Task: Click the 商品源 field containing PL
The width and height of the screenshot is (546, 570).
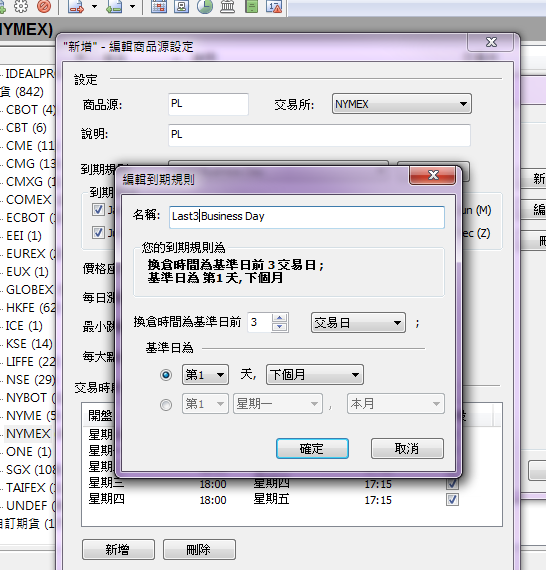Action: (208, 104)
